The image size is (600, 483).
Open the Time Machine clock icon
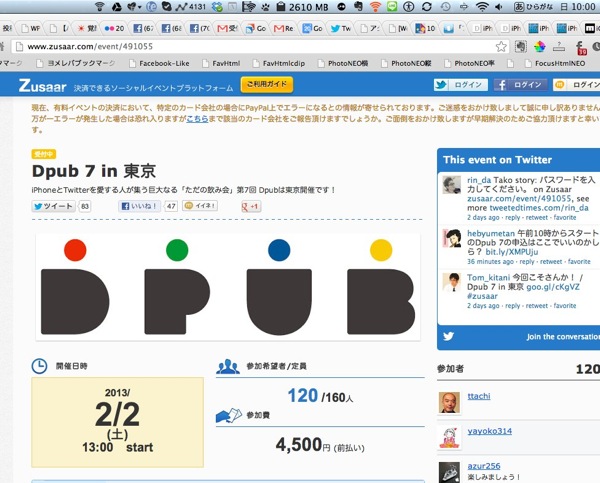(x=445, y=7)
